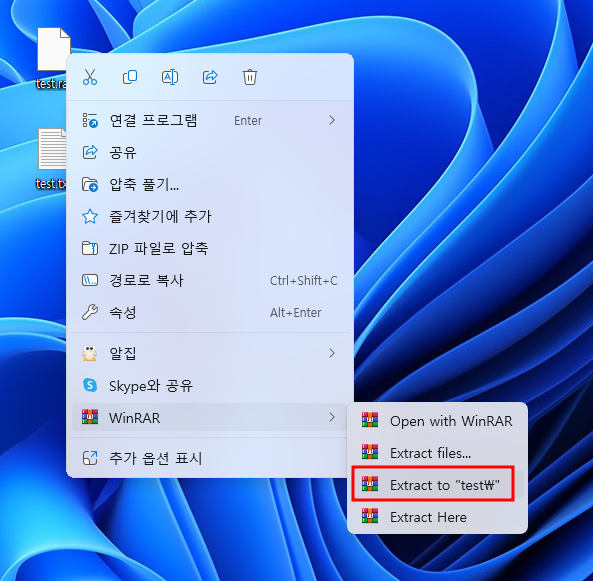Open the 연결 프로그램 menu entry

(x=210, y=121)
